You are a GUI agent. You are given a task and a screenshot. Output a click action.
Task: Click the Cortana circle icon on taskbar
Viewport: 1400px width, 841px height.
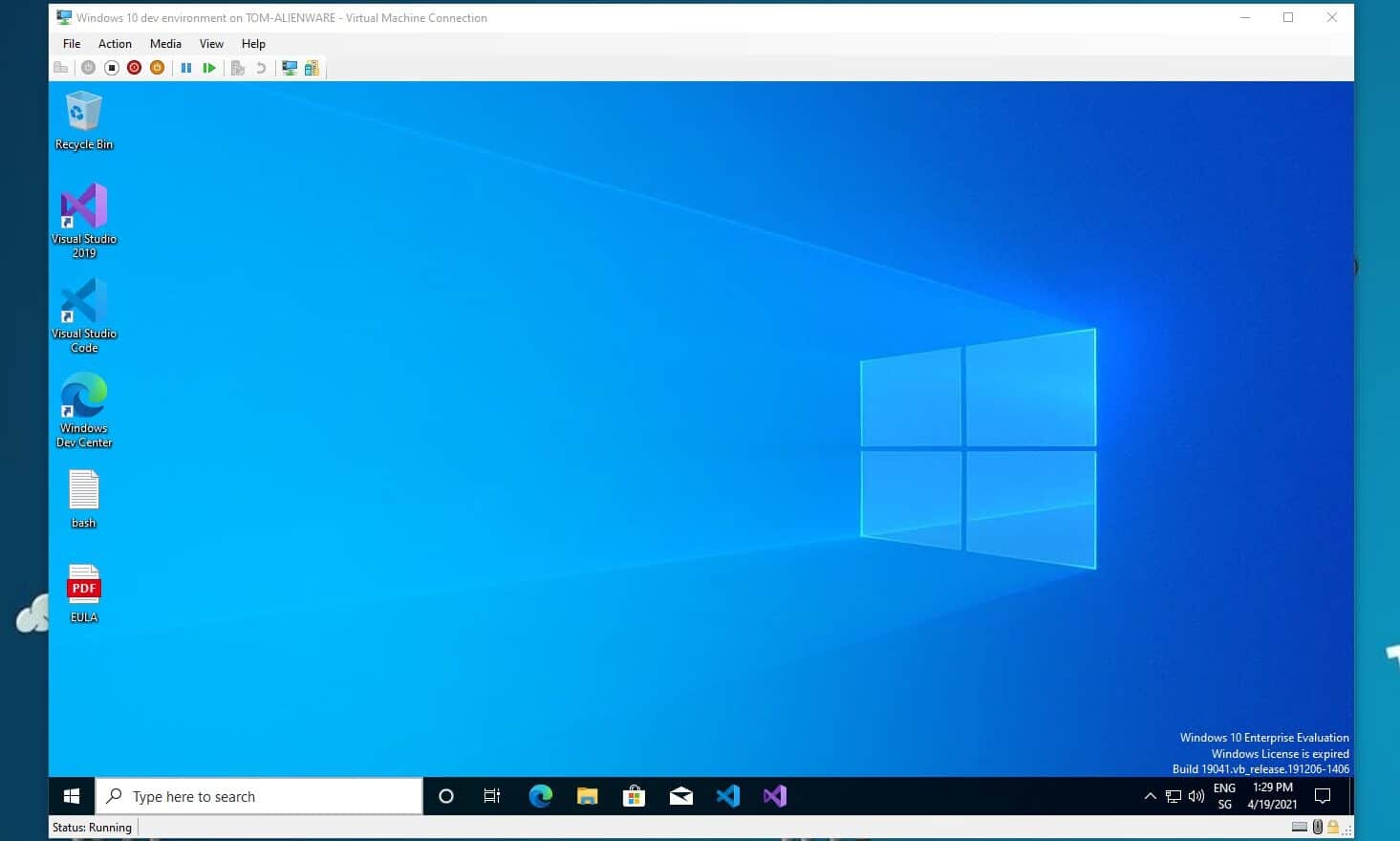point(445,796)
